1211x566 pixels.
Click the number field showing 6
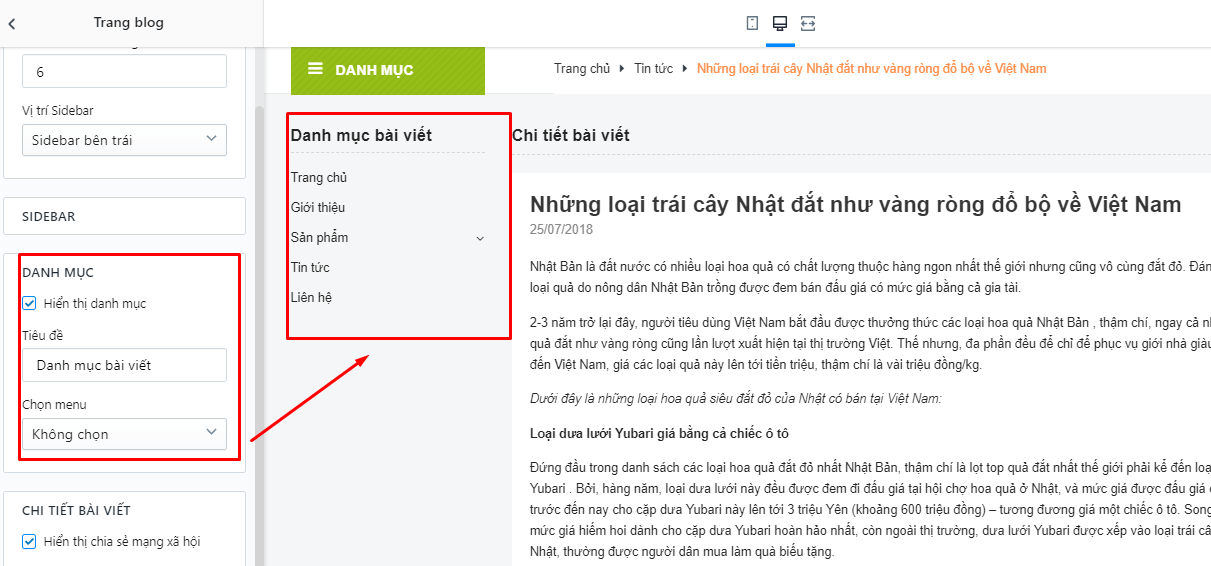coord(124,71)
